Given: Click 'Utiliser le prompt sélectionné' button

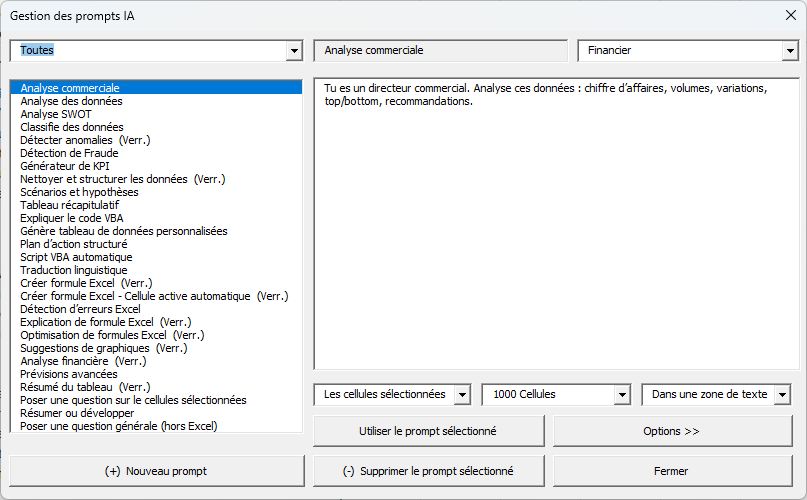Looking at the screenshot, I should pos(428,431).
